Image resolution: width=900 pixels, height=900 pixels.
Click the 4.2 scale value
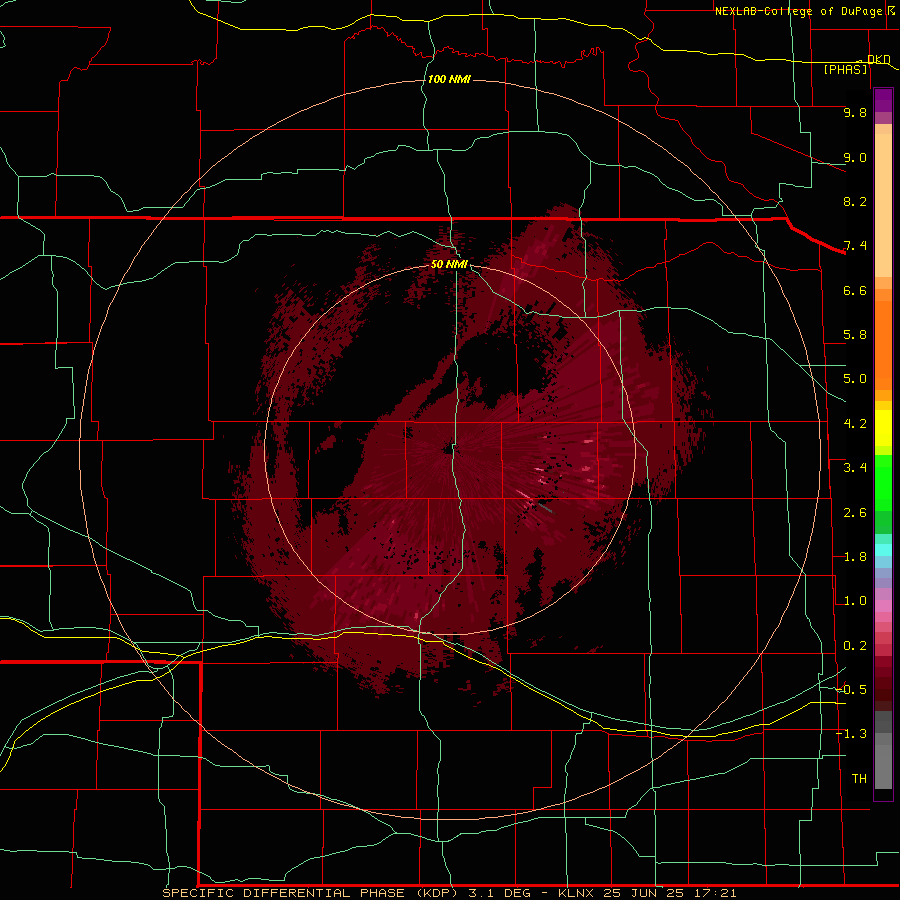pyautogui.click(x=855, y=424)
